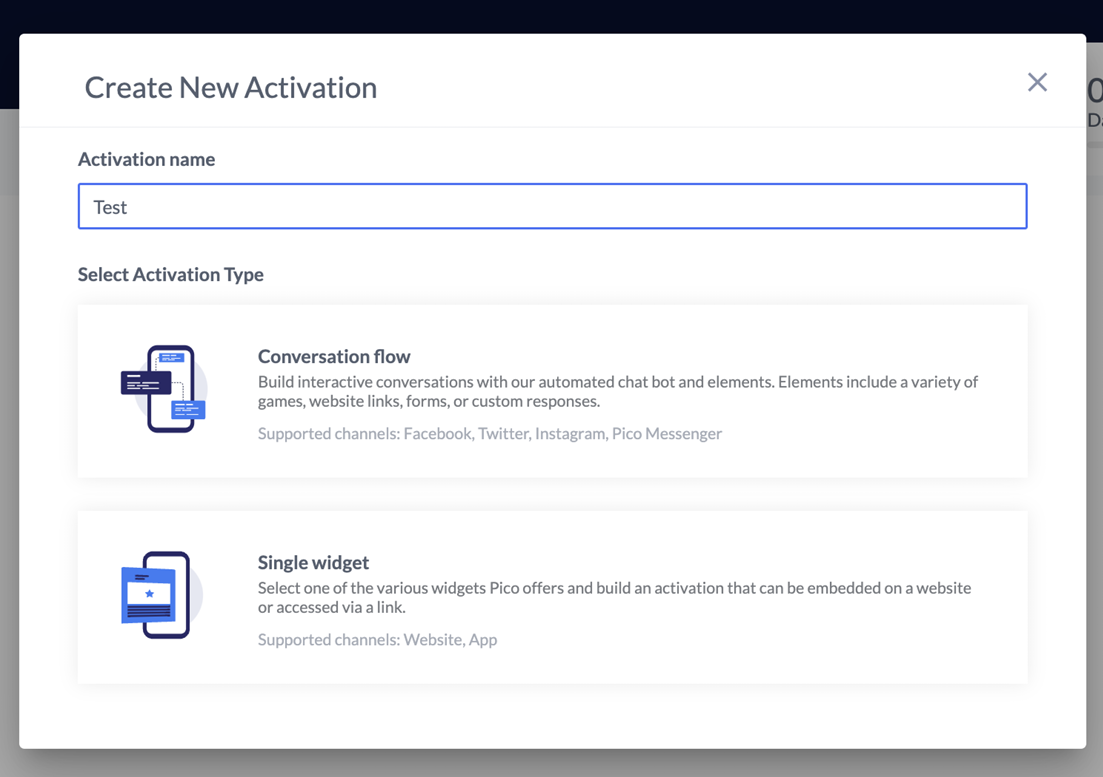Image resolution: width=1103 pixels, height=777 pixels.
Task: Click supported channels line listing Facebook, Twitter
Action: point(489,434)
